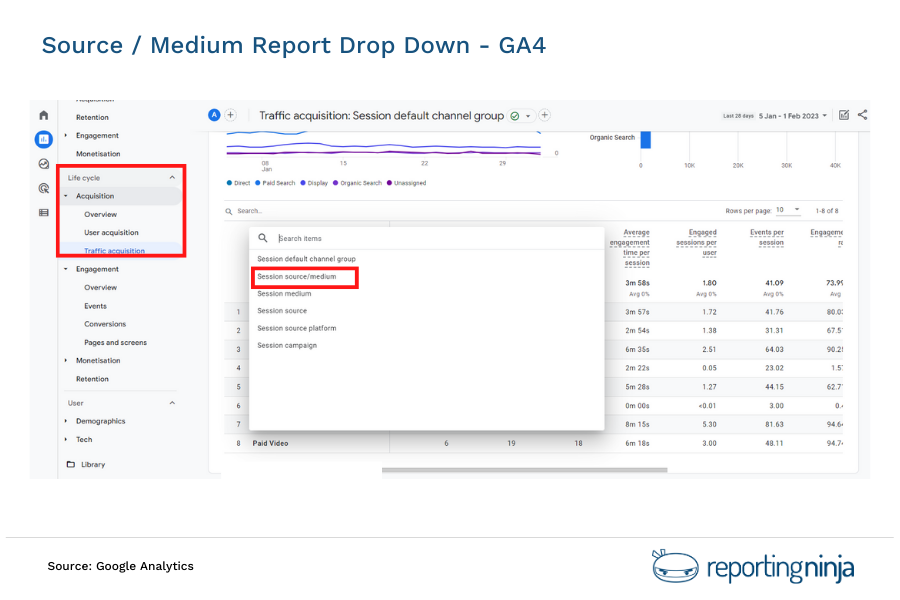
Task: Select Session source/medium option
Action: [297, 277]
